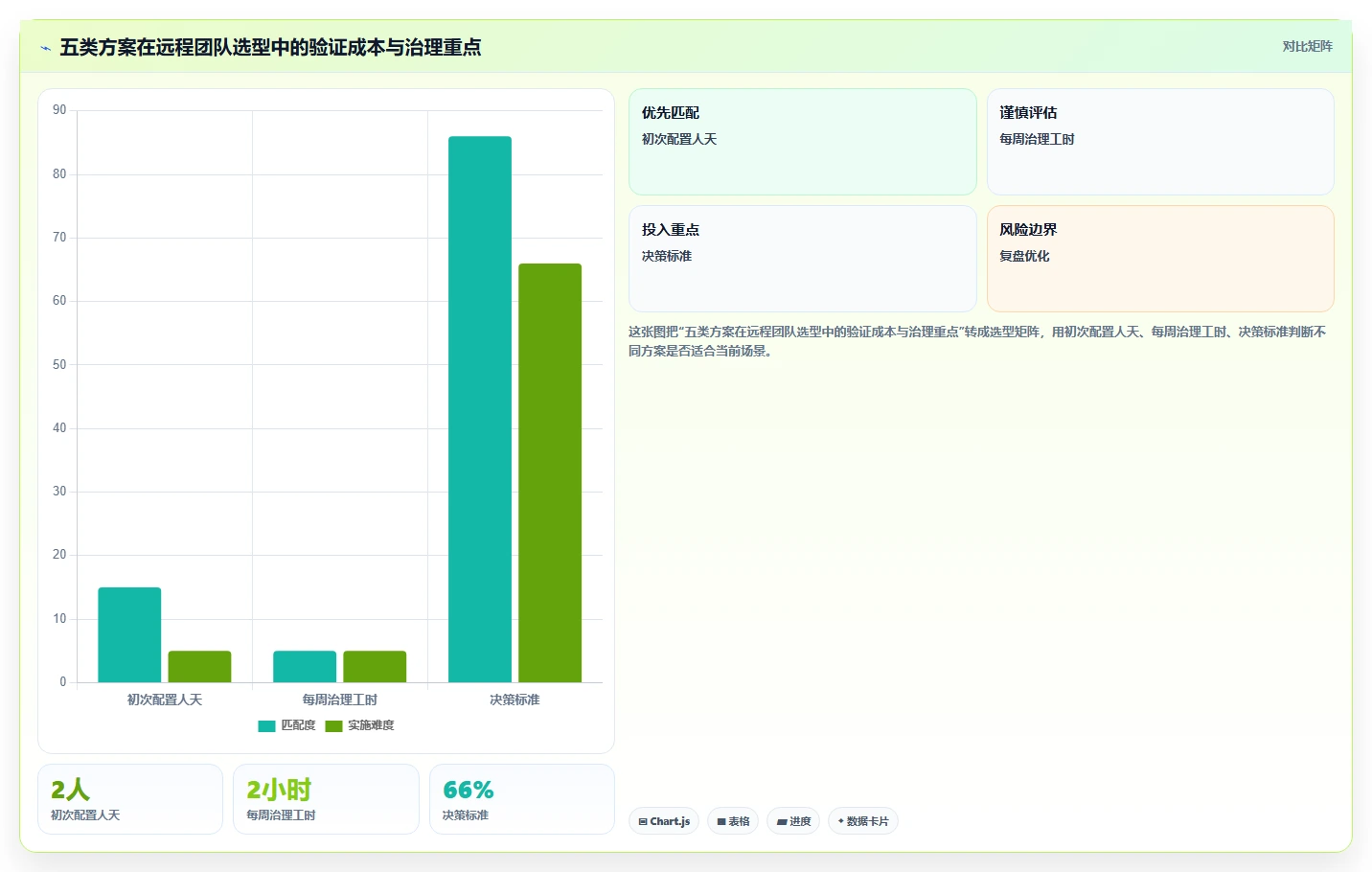Click the teal 决策标准 bar

[480, 409]
